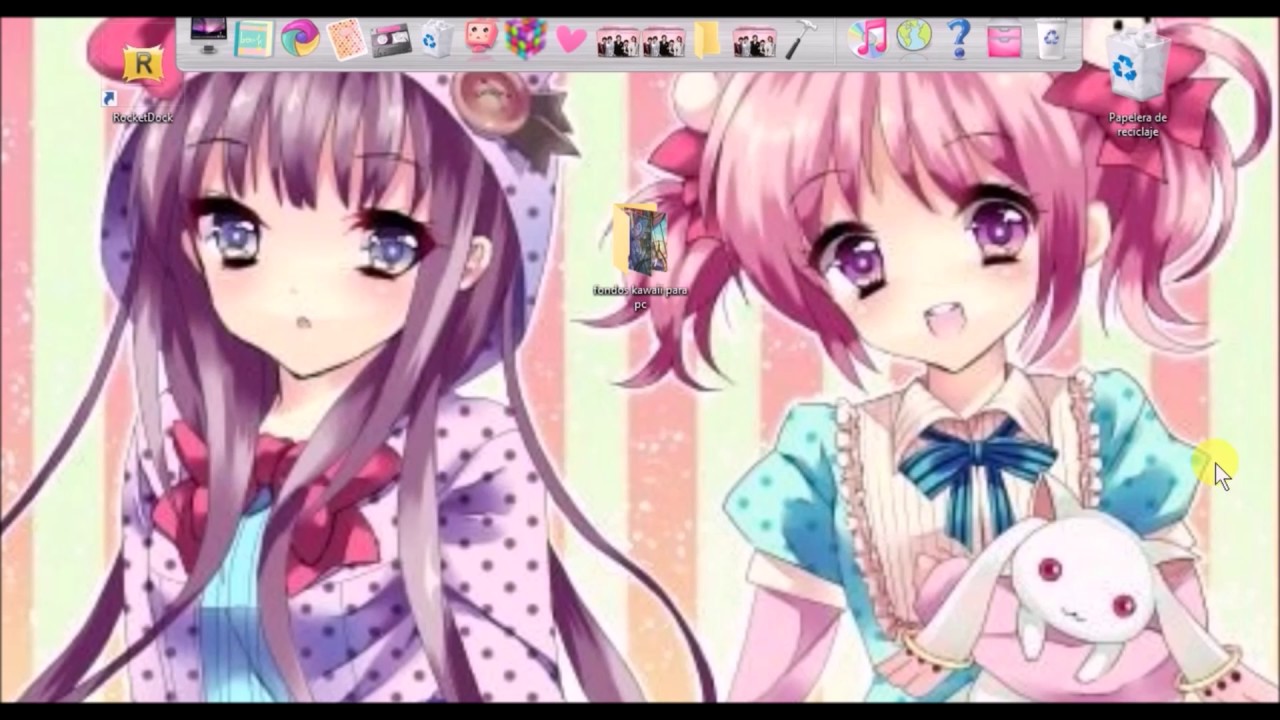Open the photo folder left of yellow folder

click(x=663, y=43)
